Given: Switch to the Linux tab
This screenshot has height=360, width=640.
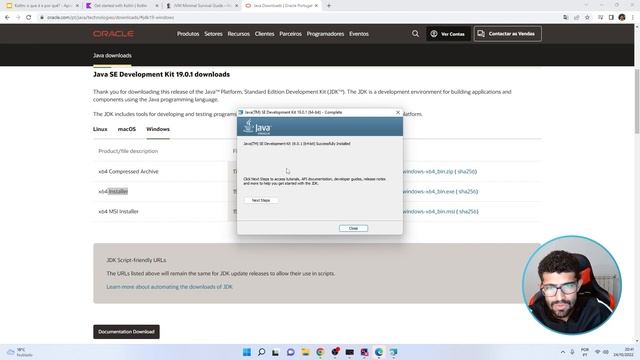Looking at the screenshot, I should pyautogui.click(x=100, y=129).
